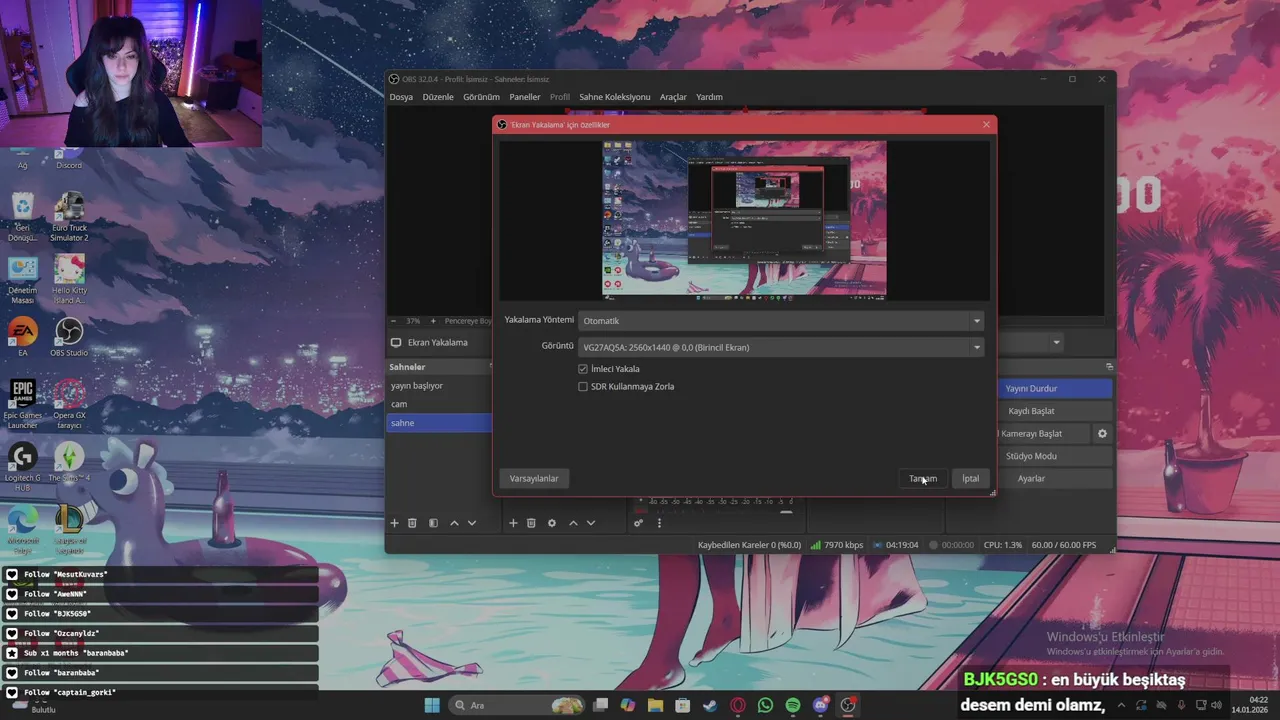Open Görünüm menu

click(x=481, y=97)
